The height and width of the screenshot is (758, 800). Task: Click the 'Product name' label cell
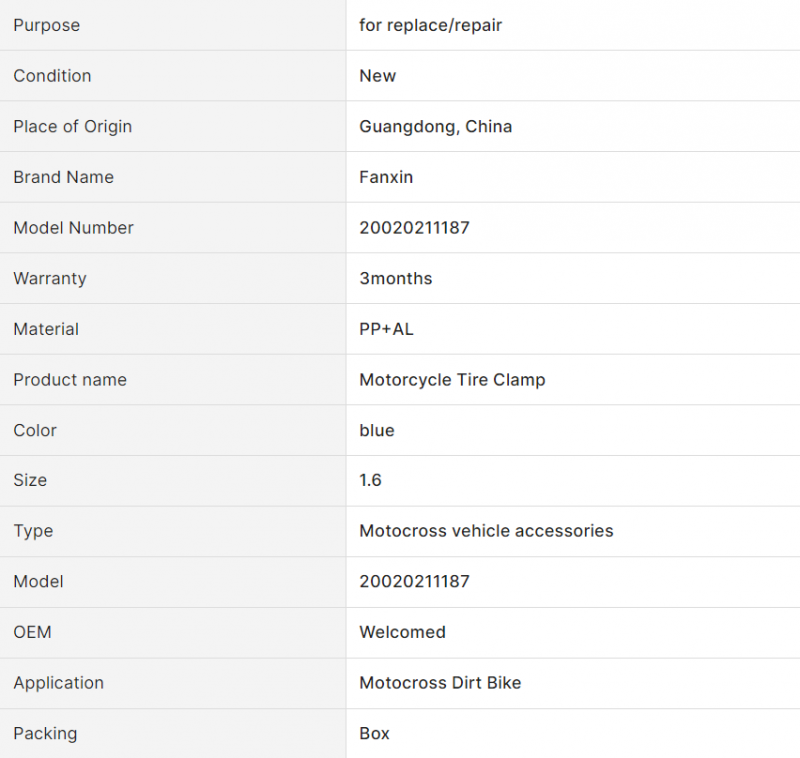(173, 380)
